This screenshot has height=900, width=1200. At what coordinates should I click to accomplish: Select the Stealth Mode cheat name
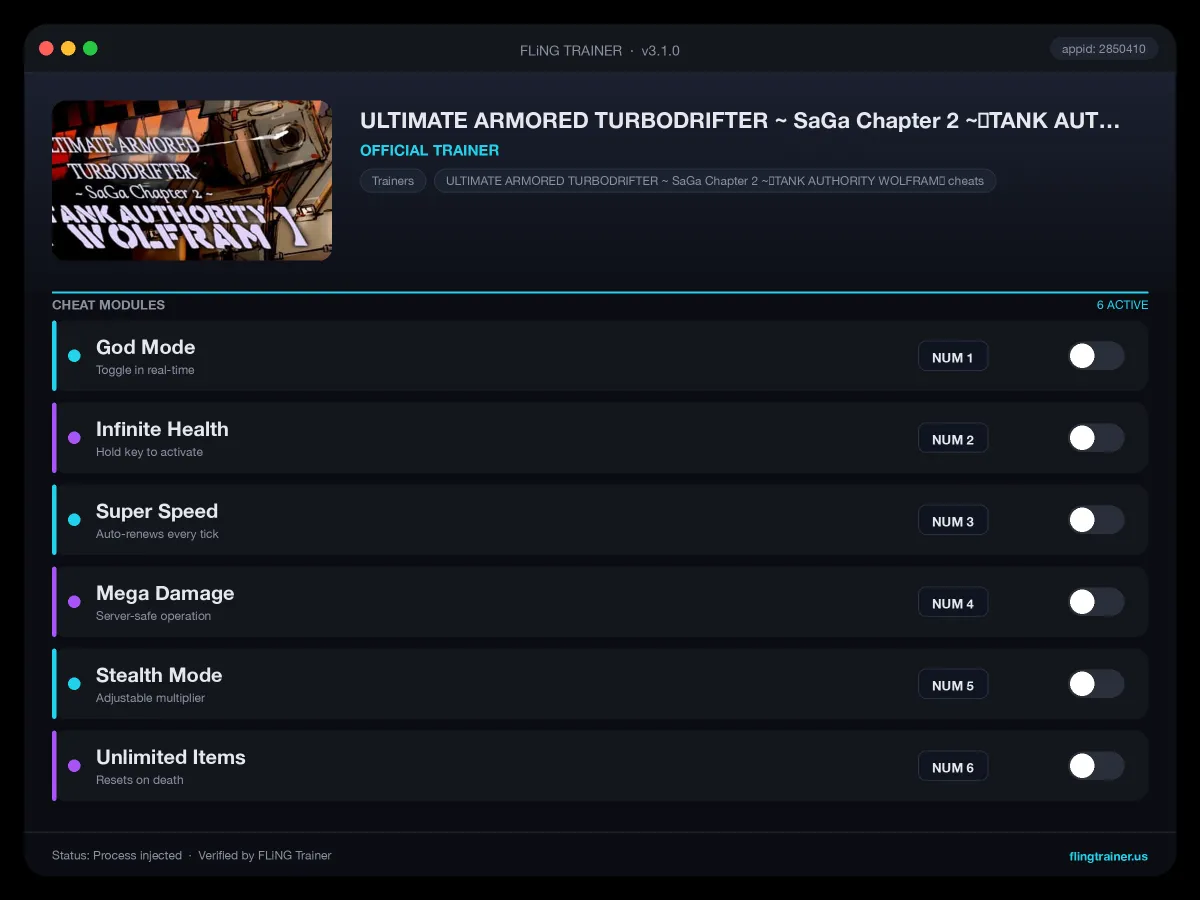pyautogui.click(x=159, y=675)
